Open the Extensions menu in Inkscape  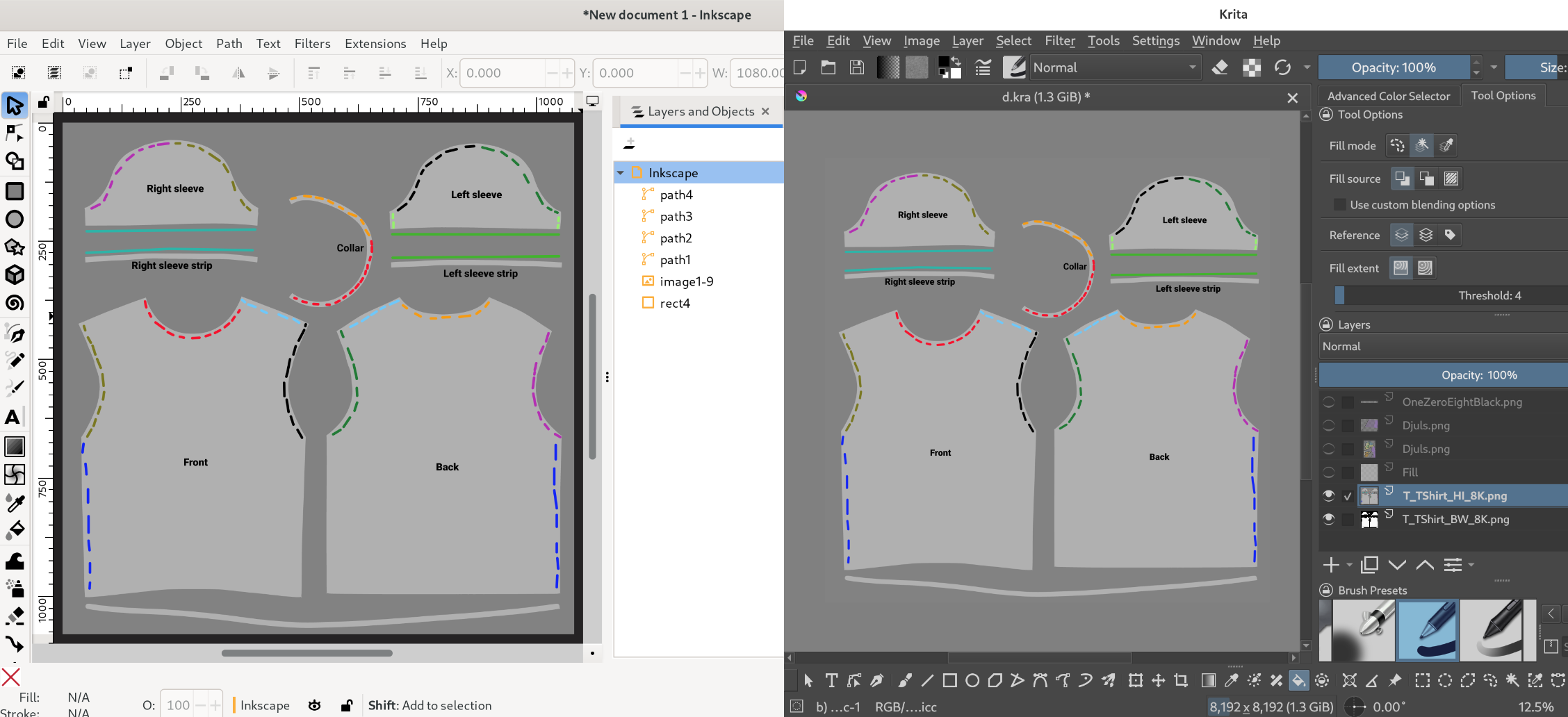375,43
